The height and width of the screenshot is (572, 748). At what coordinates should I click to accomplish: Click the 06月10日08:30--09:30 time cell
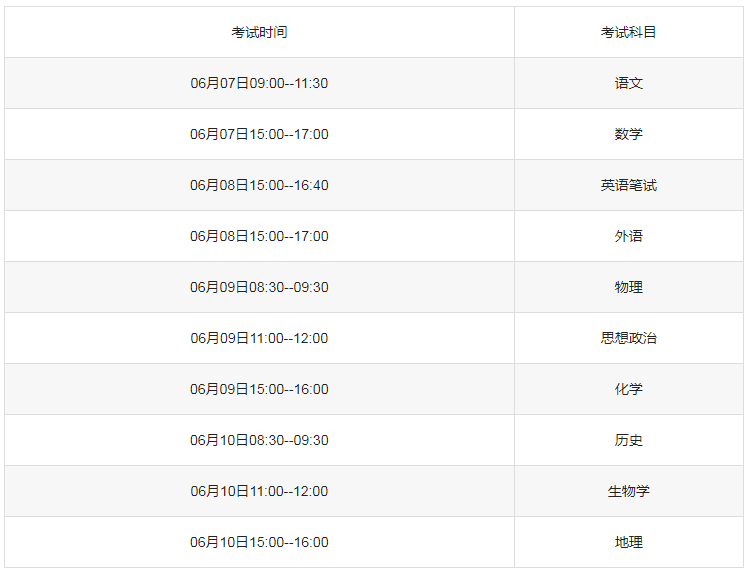pos(259,440)
